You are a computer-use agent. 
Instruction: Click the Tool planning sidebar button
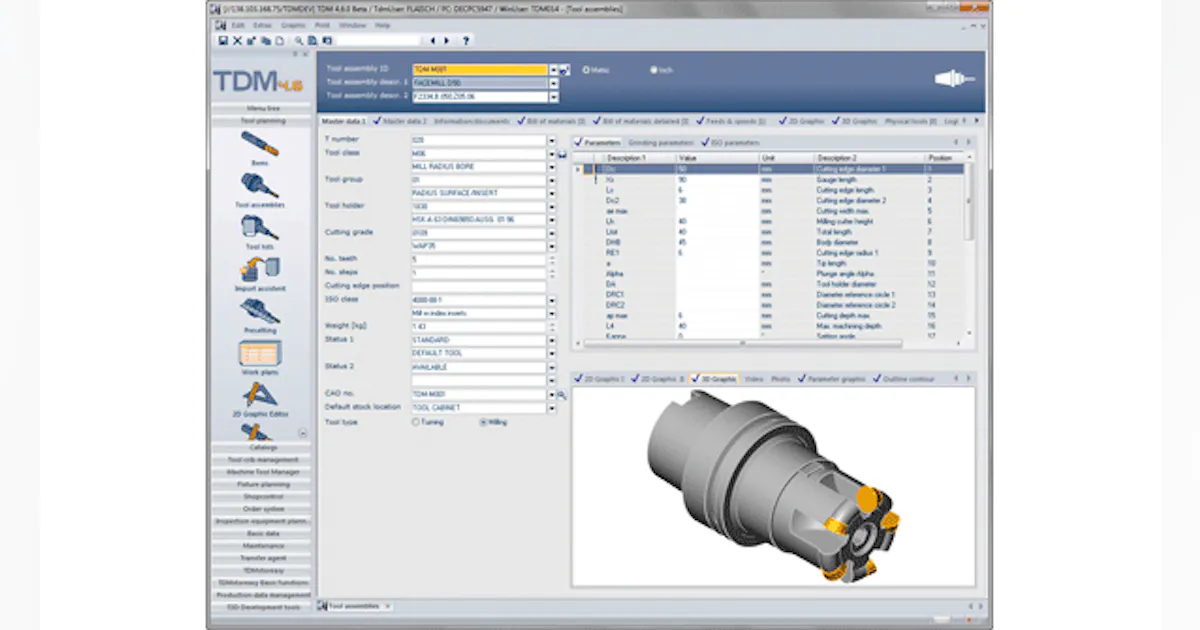point(263,120)
